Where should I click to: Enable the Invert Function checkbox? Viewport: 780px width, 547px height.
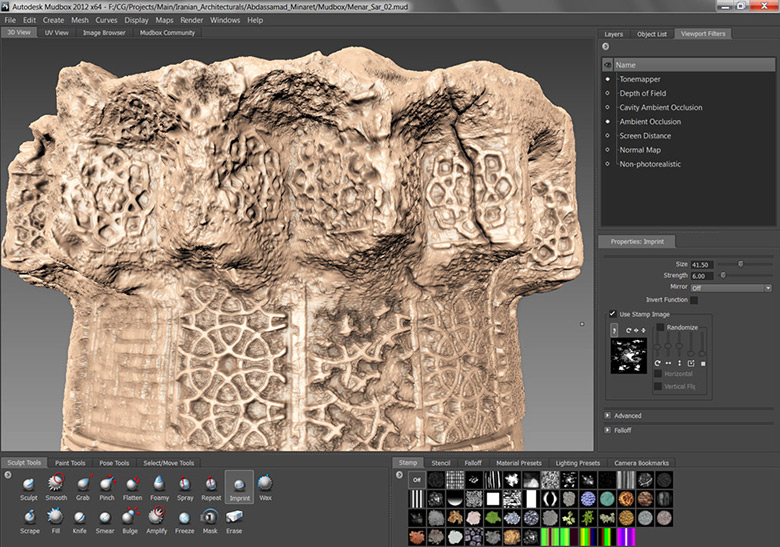[694, 299]
